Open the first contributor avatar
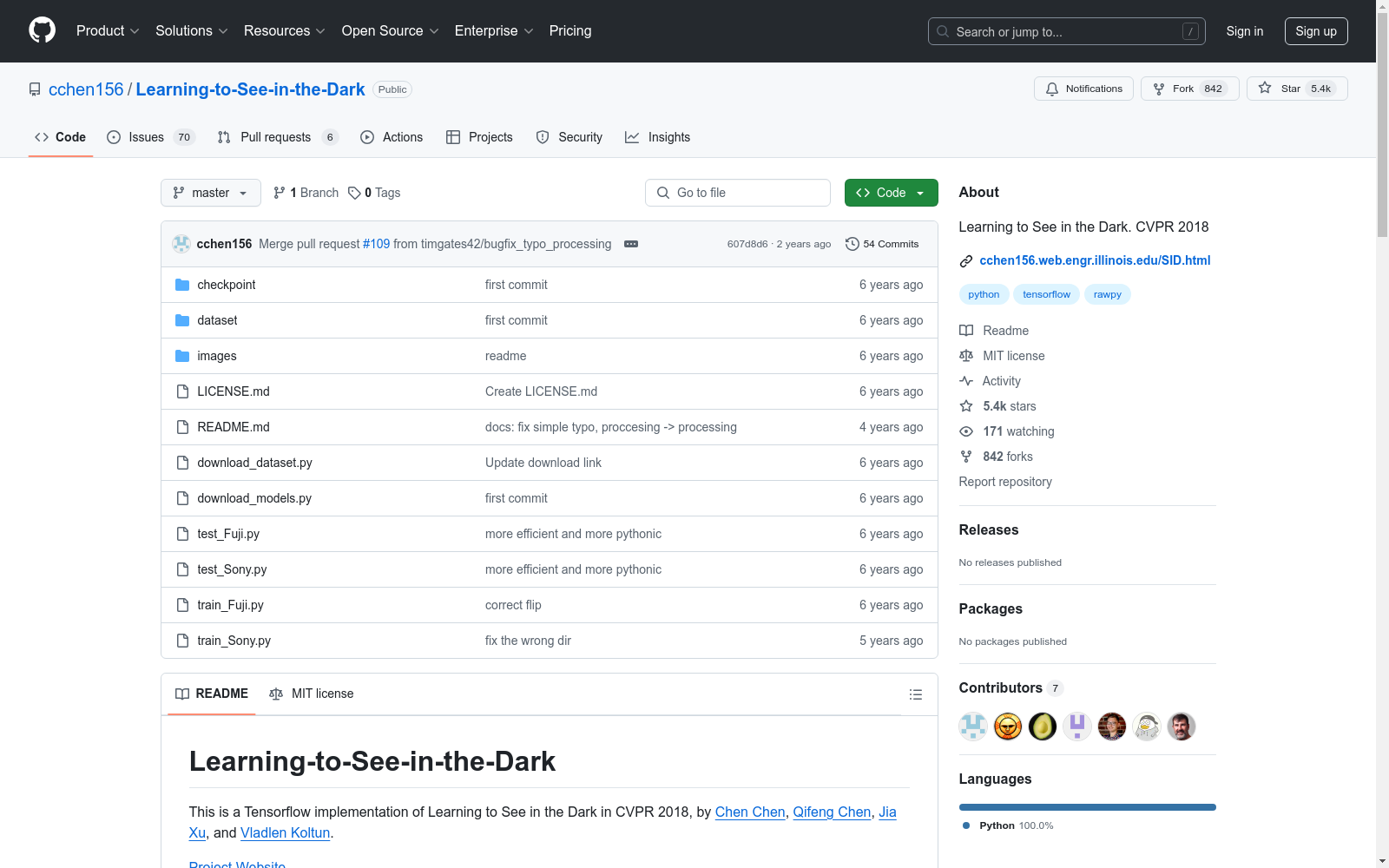 [x=973, y=727]
